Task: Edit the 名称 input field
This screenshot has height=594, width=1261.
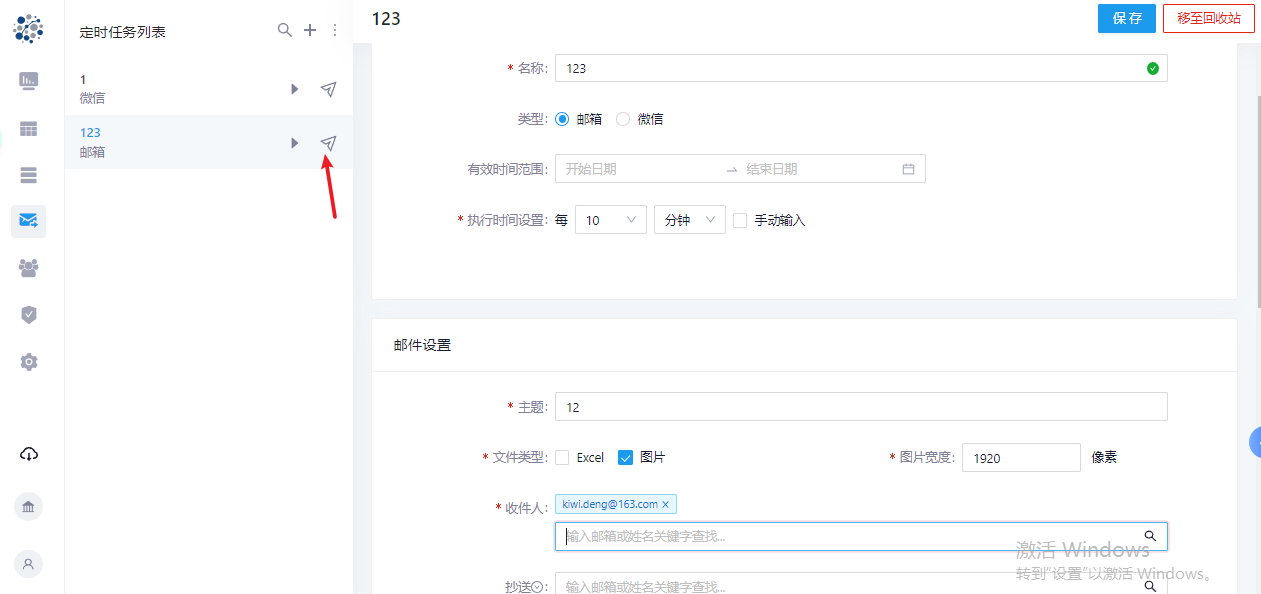Action: coord(861,68)
